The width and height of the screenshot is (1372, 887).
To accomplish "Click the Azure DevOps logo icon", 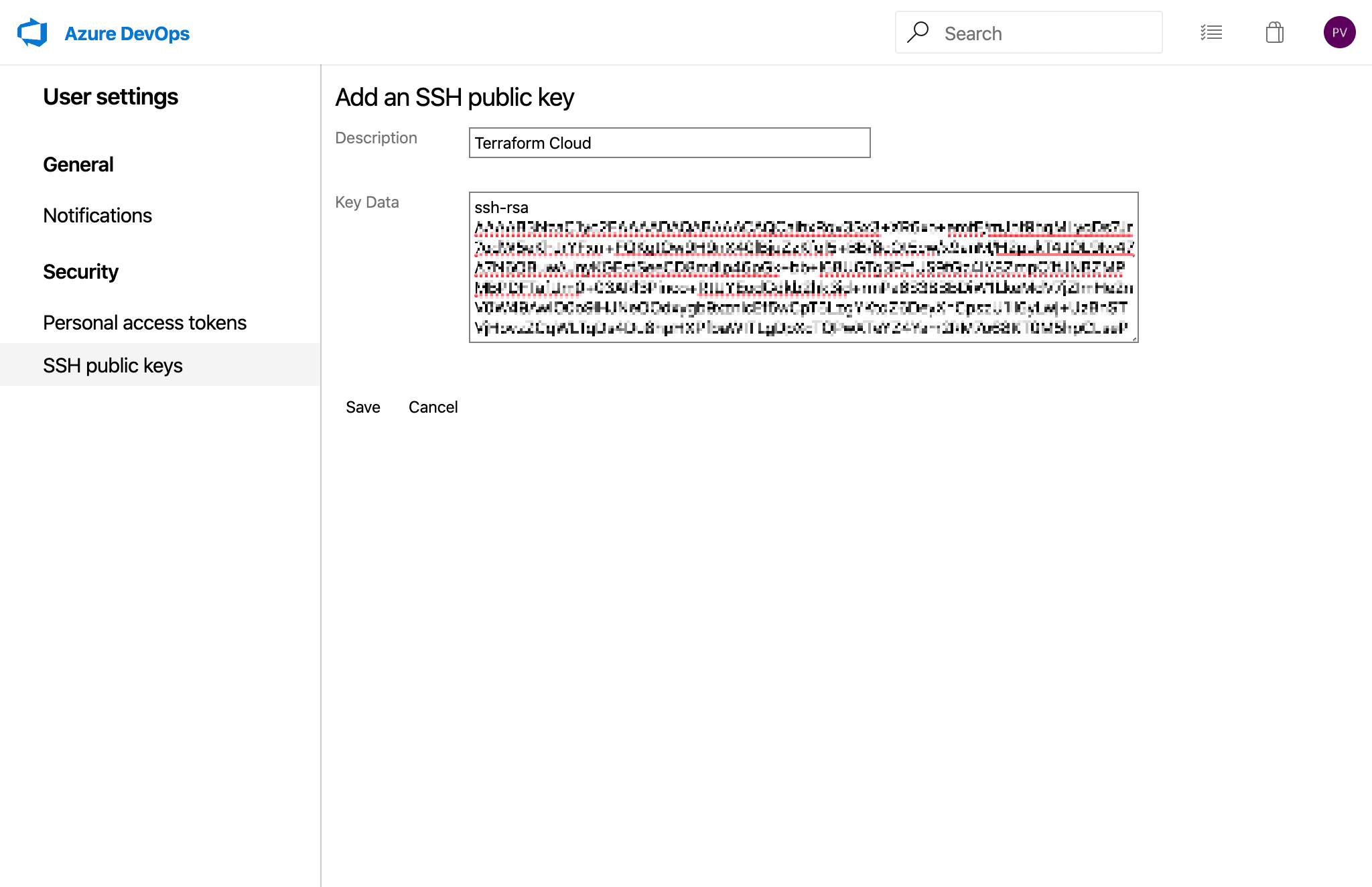I will [x=32, y=33].
